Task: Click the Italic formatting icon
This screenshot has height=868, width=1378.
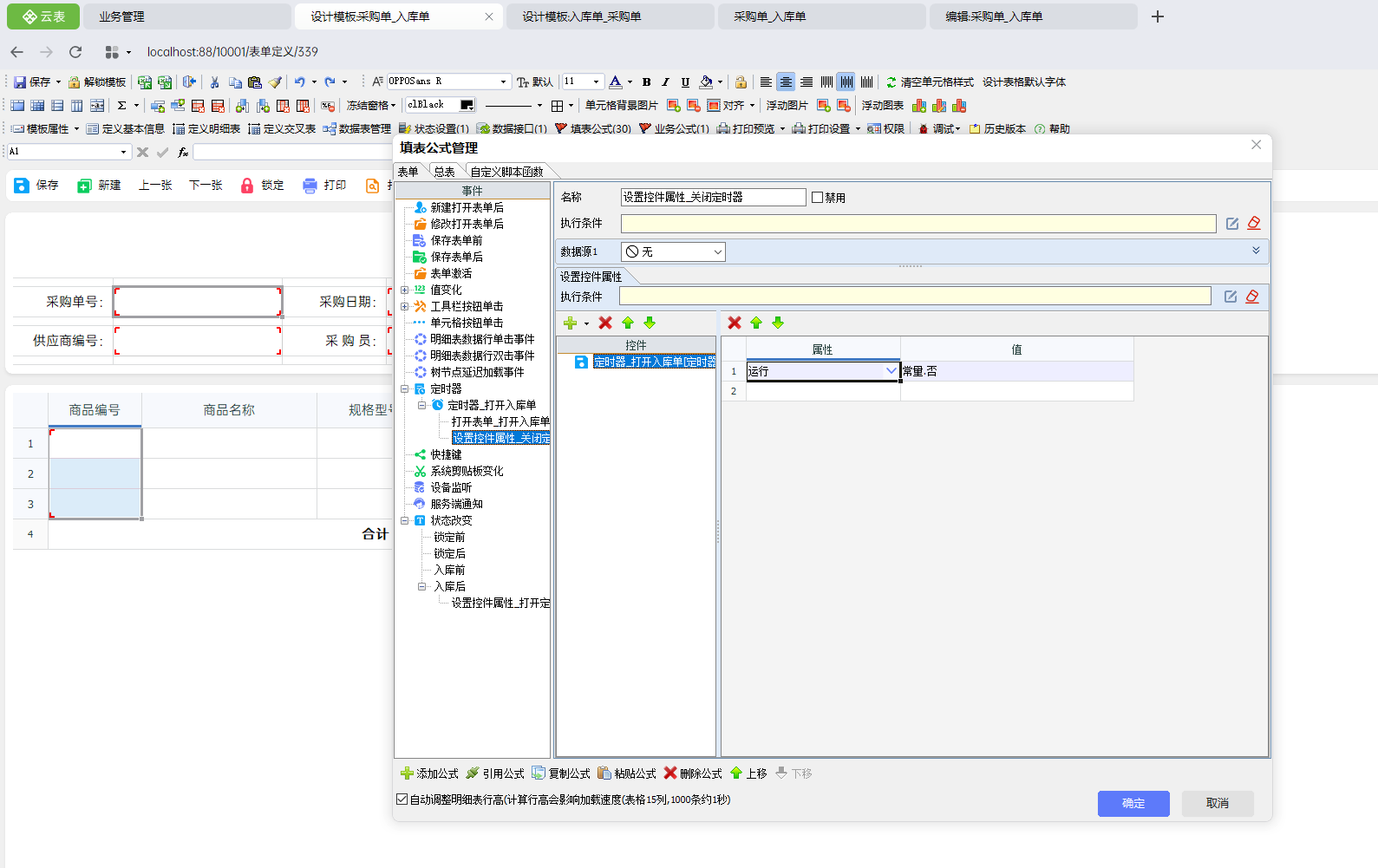Action: [665, 82]
